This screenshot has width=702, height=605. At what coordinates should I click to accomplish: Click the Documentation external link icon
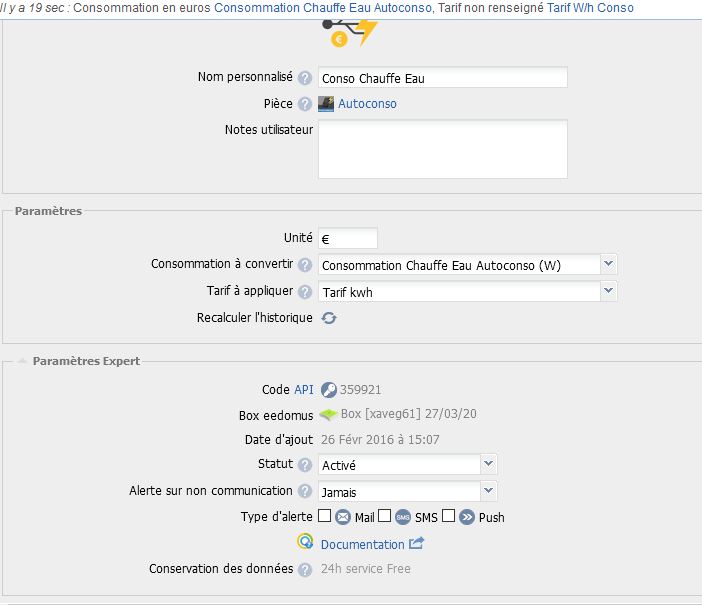(417, 544)
